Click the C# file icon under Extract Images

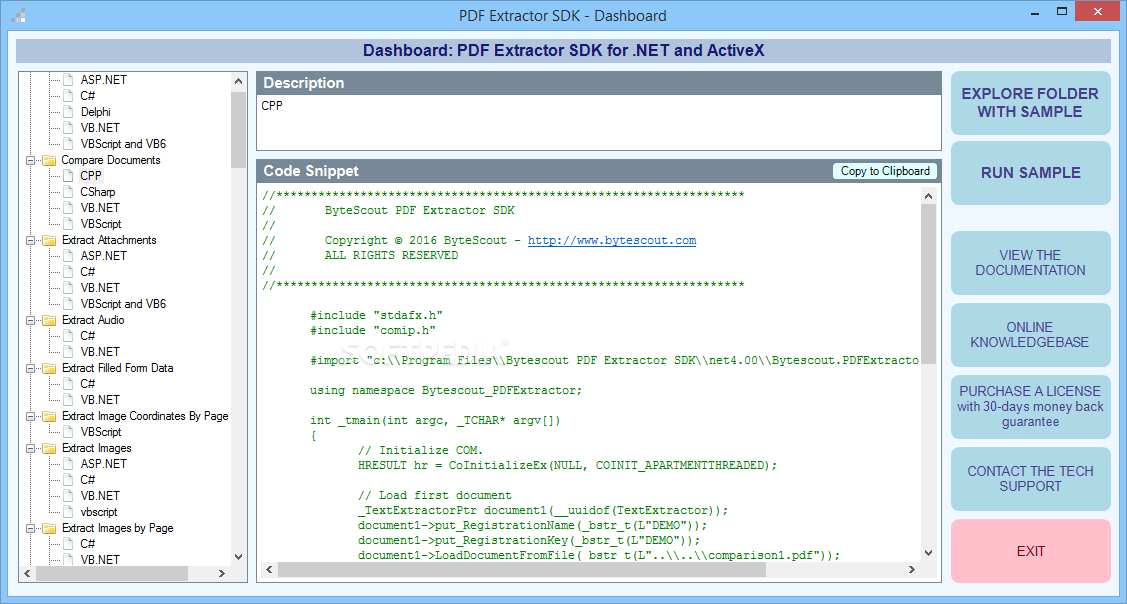click(68, 480)
